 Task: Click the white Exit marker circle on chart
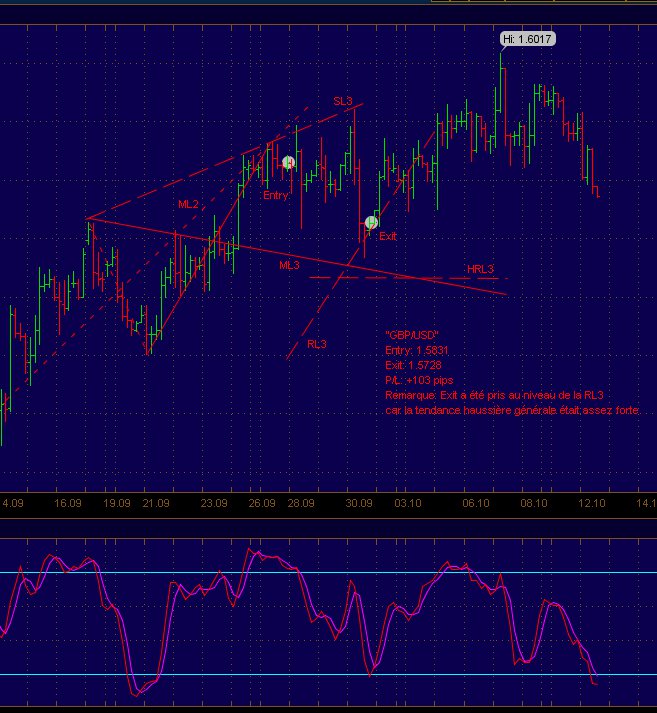click(371, 222)
